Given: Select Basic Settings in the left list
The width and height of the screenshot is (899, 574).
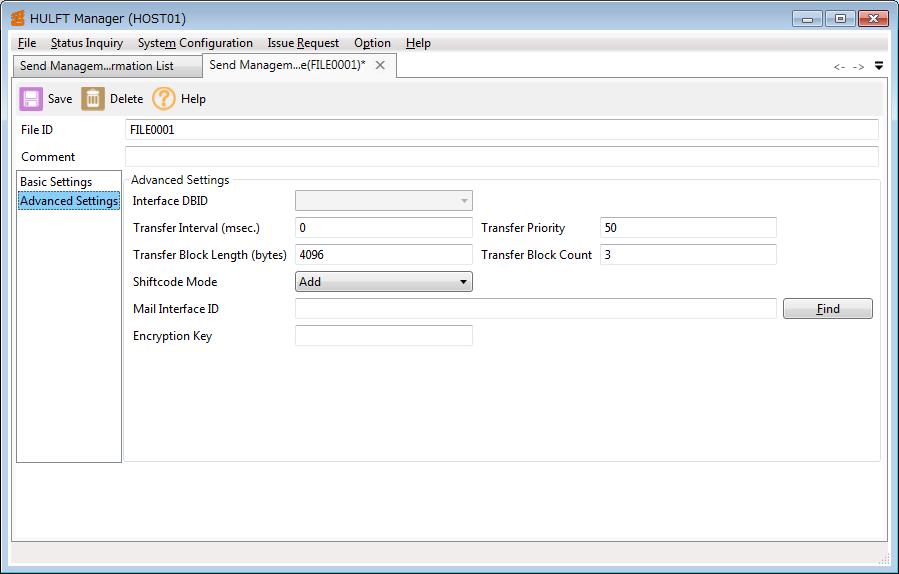Looking at the screenshot, I should (x=57, y=182).
